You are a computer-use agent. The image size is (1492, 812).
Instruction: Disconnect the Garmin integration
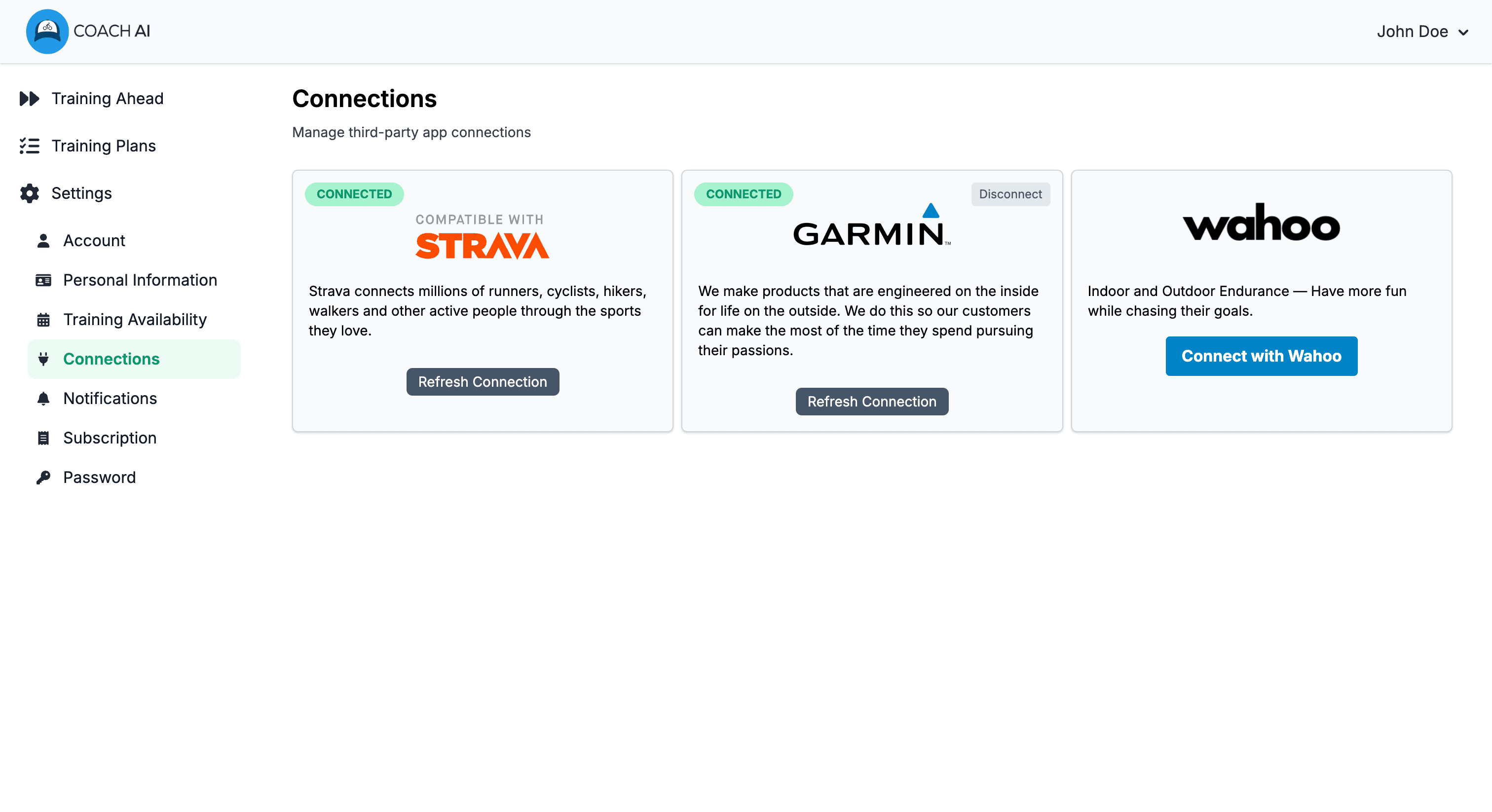click(x=1010, y=194)
